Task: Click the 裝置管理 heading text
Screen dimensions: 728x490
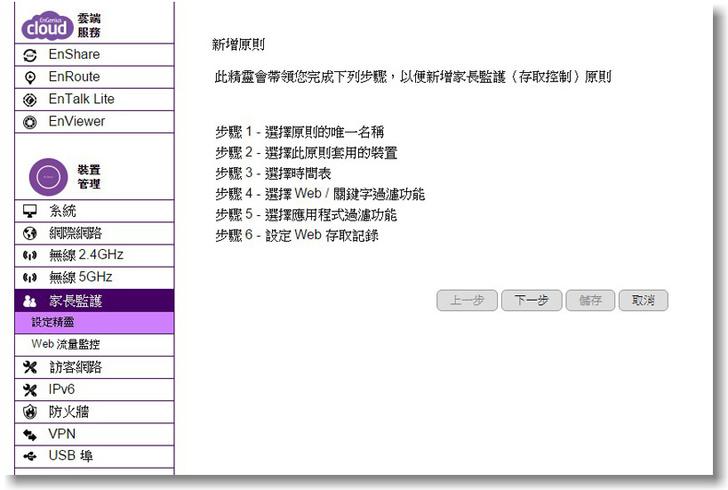Action: (89, 177)
